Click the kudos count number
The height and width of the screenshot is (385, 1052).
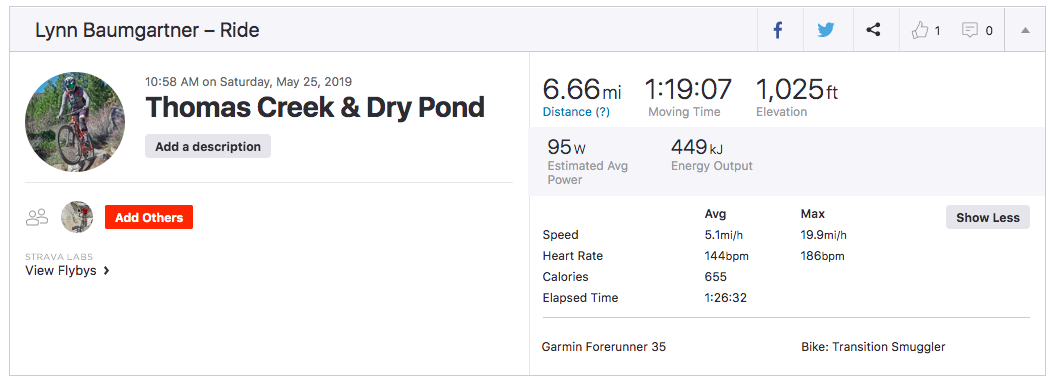[x=937, y=31]
